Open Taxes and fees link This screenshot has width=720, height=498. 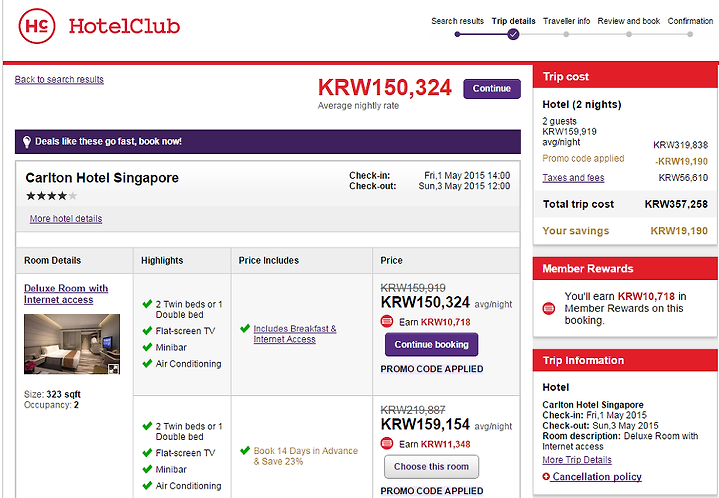[573, 178]
